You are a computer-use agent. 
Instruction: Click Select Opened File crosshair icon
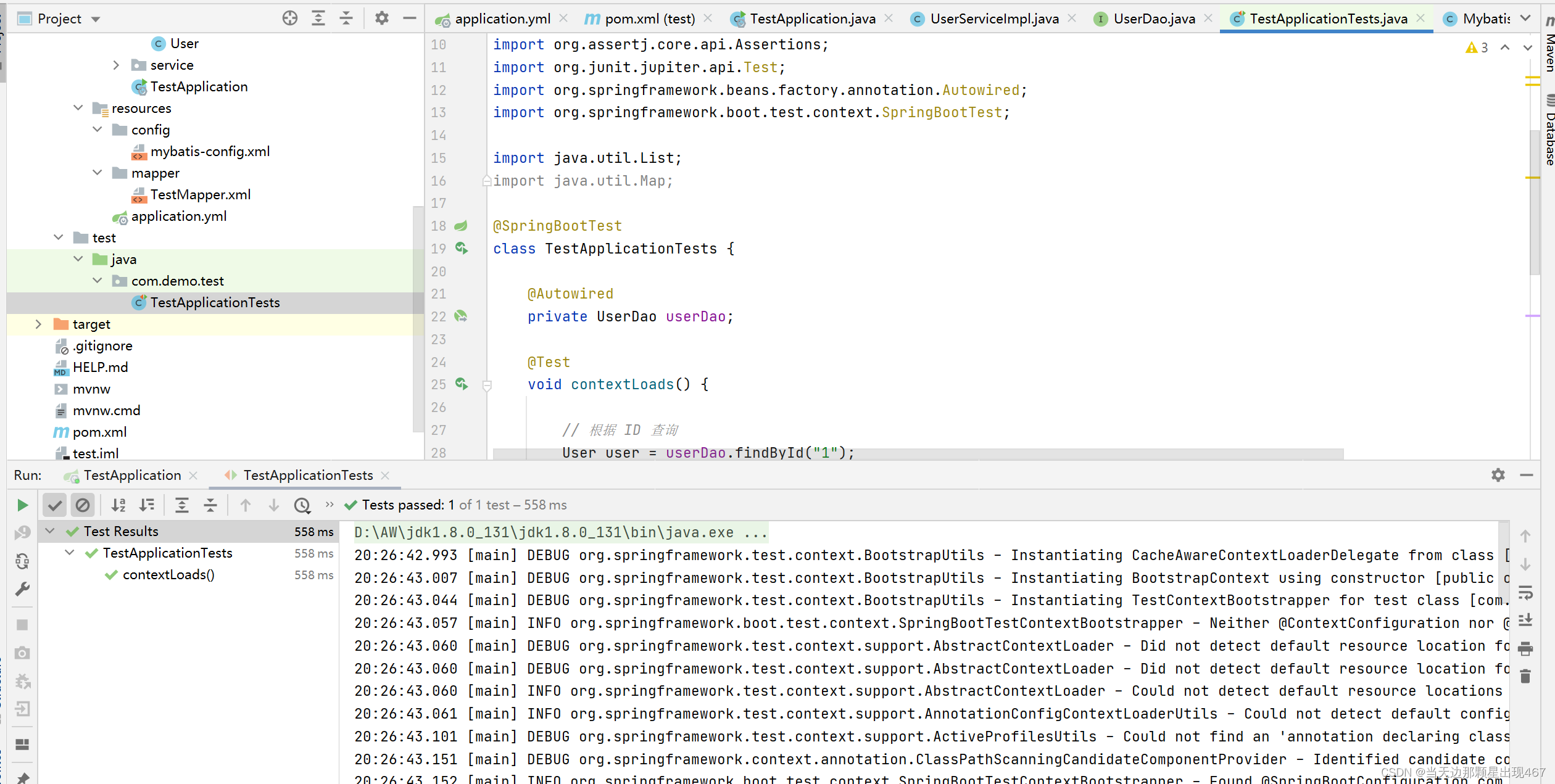coord(289,19)
